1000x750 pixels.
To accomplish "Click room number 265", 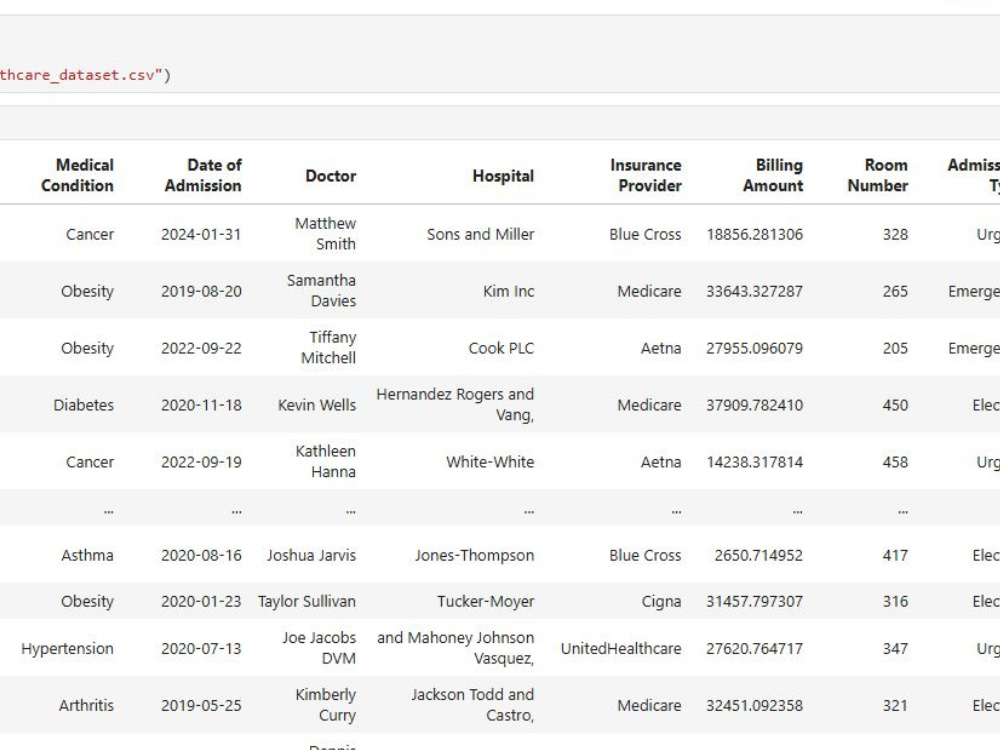I will click(895, 291).
